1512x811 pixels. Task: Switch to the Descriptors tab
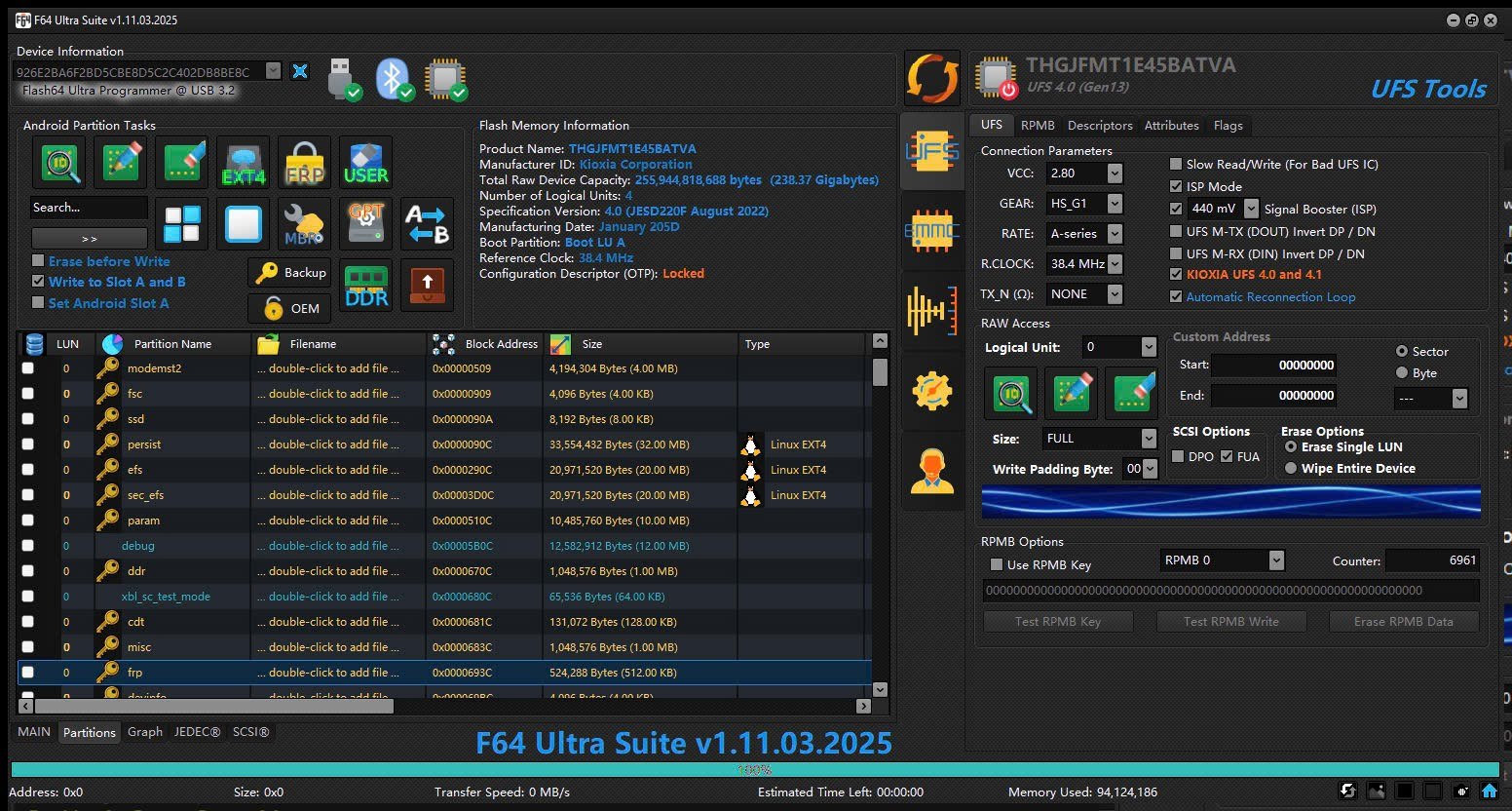click(1100, 125)
